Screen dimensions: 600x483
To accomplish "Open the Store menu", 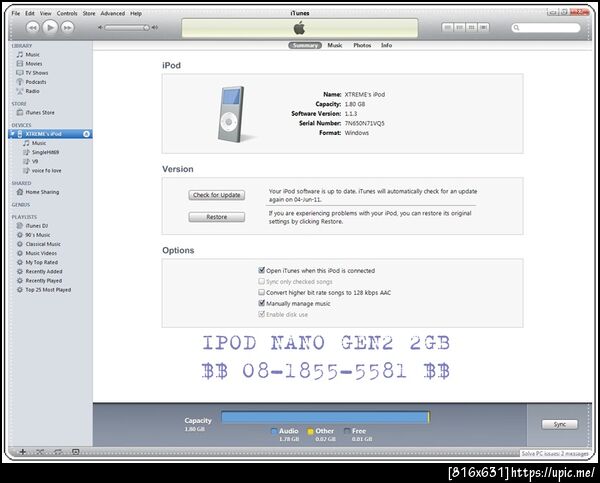I will tap(89, 13).
